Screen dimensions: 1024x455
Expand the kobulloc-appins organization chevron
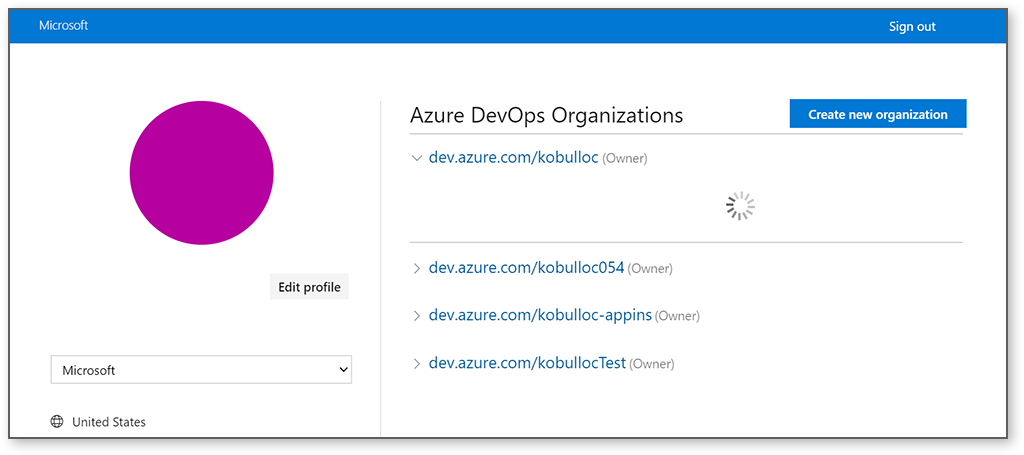point(417,316)
